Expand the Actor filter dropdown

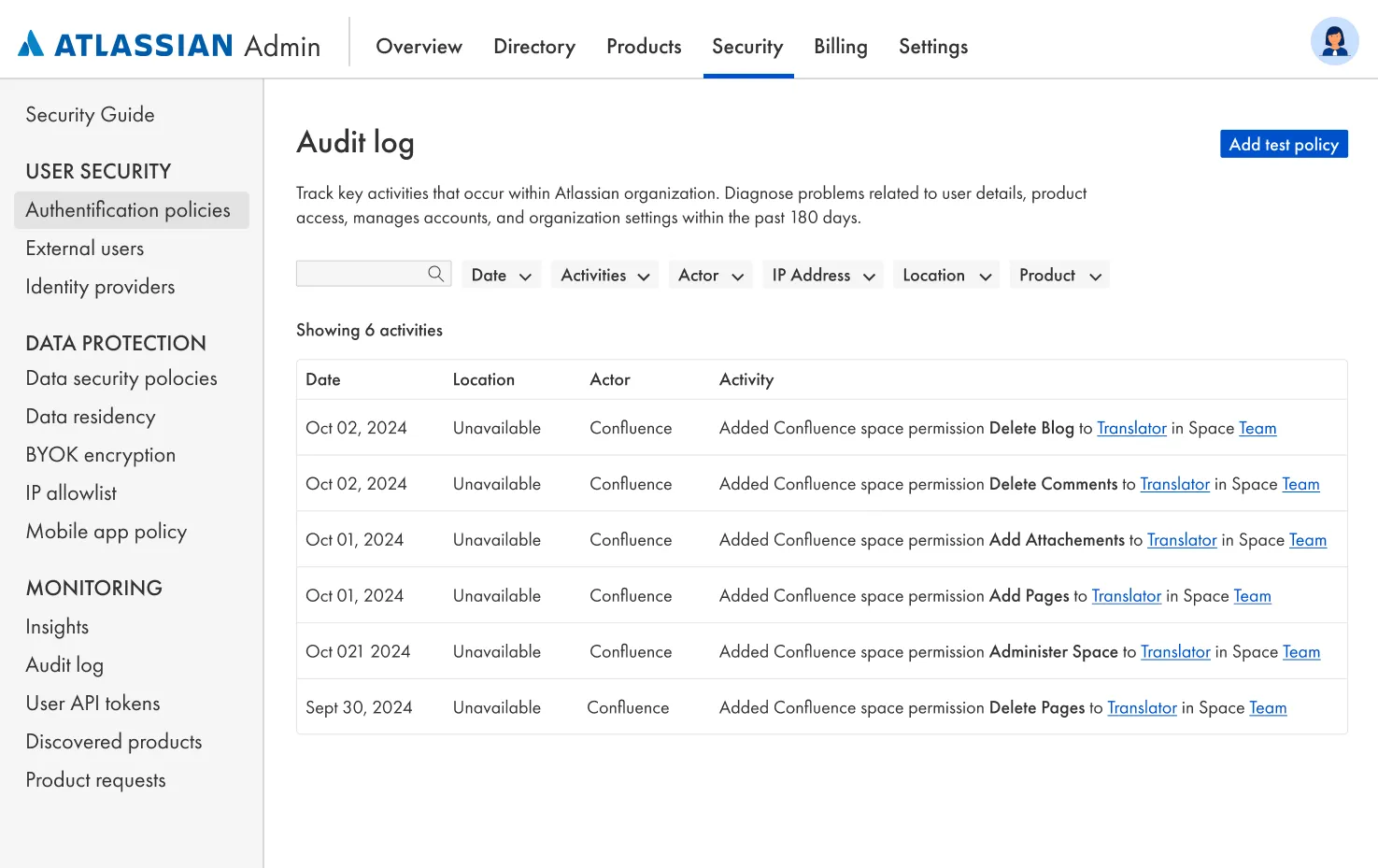tap(710, 275)
